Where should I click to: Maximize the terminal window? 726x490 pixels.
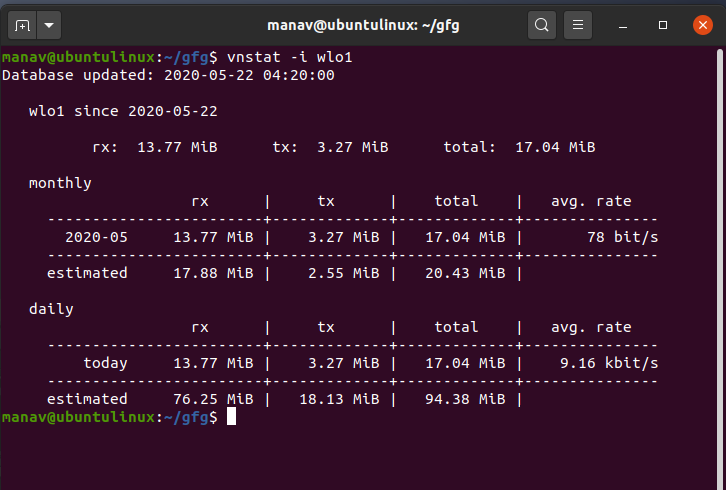click(662, 24)
